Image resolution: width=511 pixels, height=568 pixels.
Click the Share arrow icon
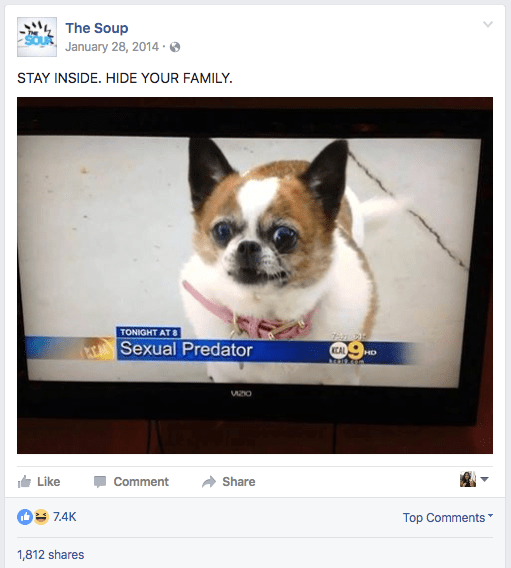[209, 482]
